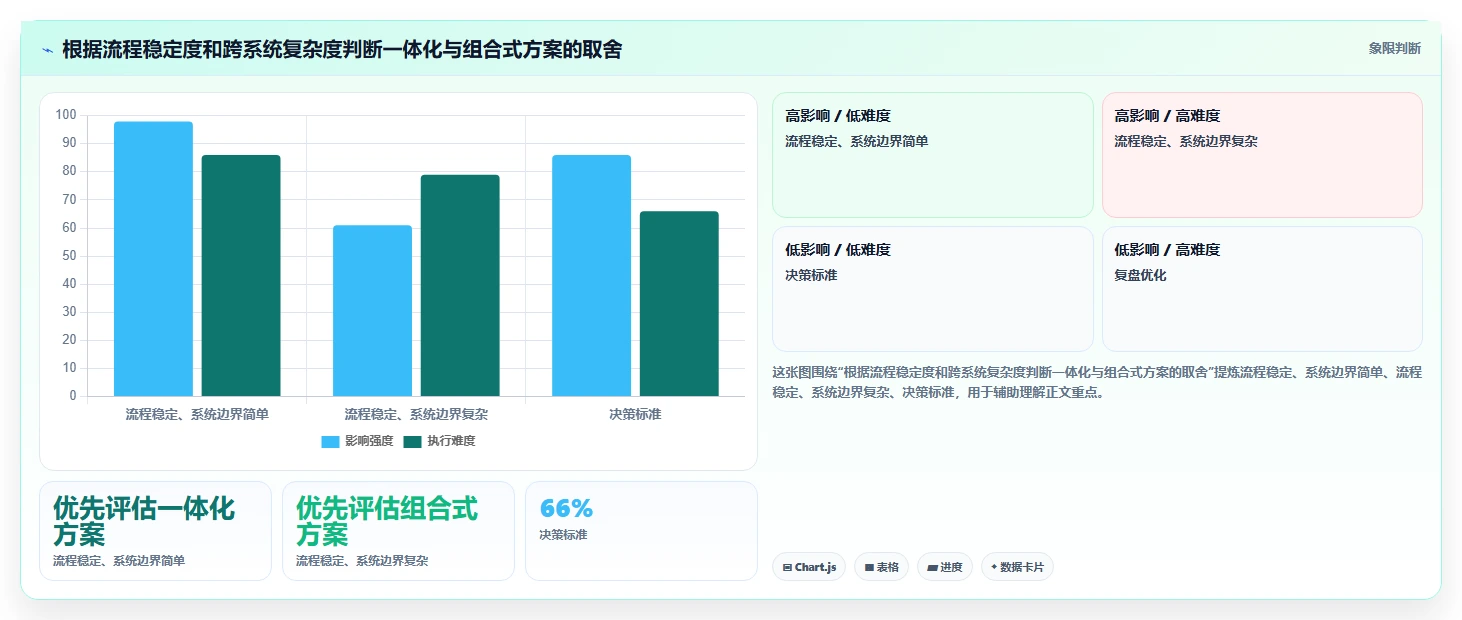Image resolution: width=1462 pixels, height=620 pixels.
Task: Click the blue 影响强度 bar for 流程稳定、系统边界简单
Action: pos(153,259)
